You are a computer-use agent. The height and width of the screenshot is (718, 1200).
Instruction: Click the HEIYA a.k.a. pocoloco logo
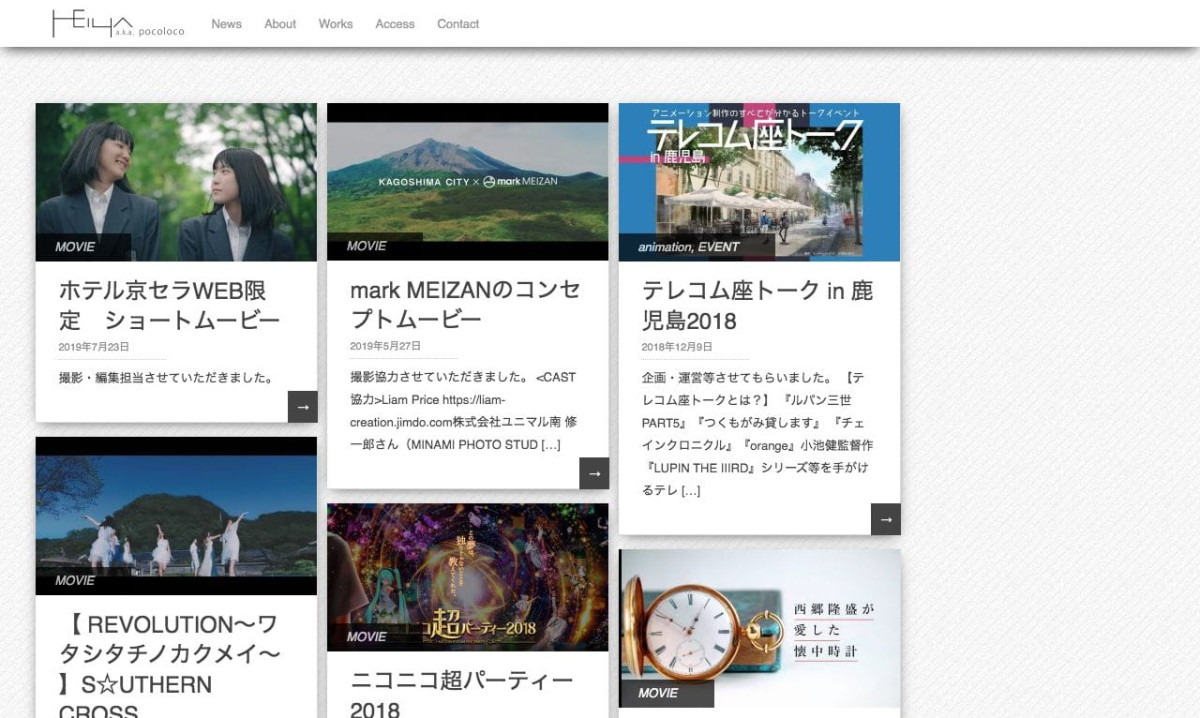pos(118,24)
